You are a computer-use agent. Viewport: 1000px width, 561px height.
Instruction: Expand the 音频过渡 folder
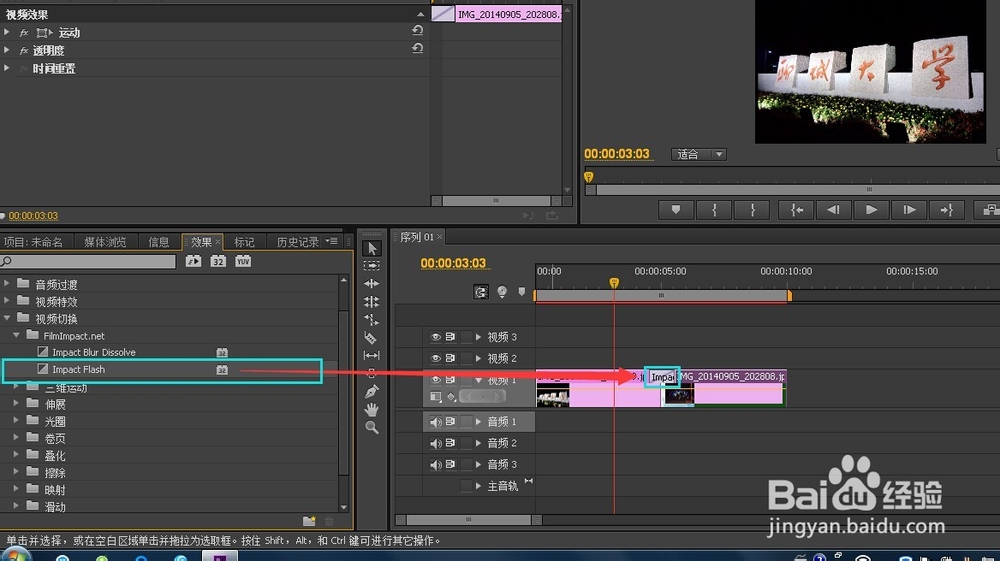pos(7,284)
